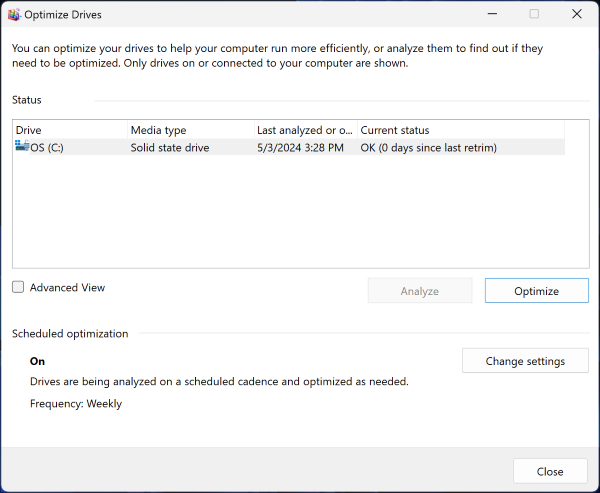The image size is (600, 493).
Task: Click the Optimize Drives app icon in title bar
Action: coord(14,15)
